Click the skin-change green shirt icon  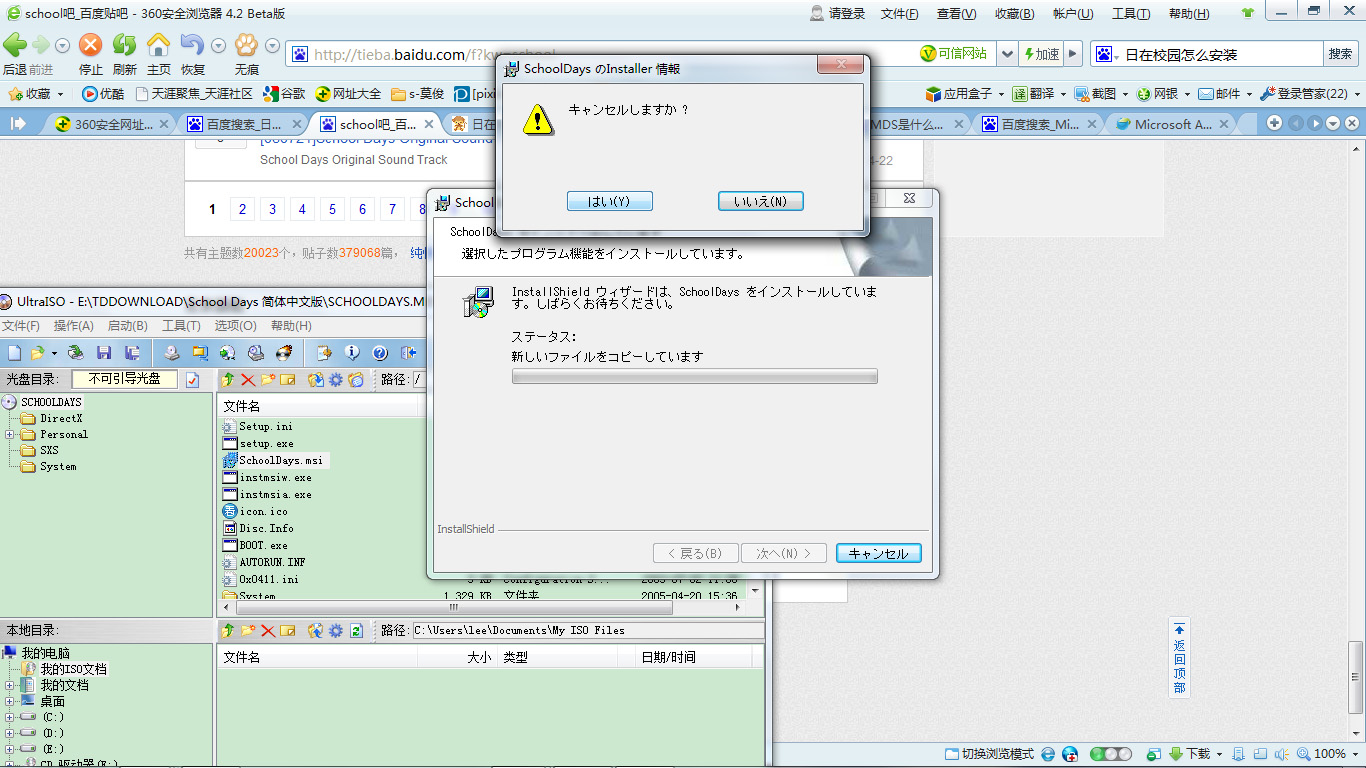1247,14
